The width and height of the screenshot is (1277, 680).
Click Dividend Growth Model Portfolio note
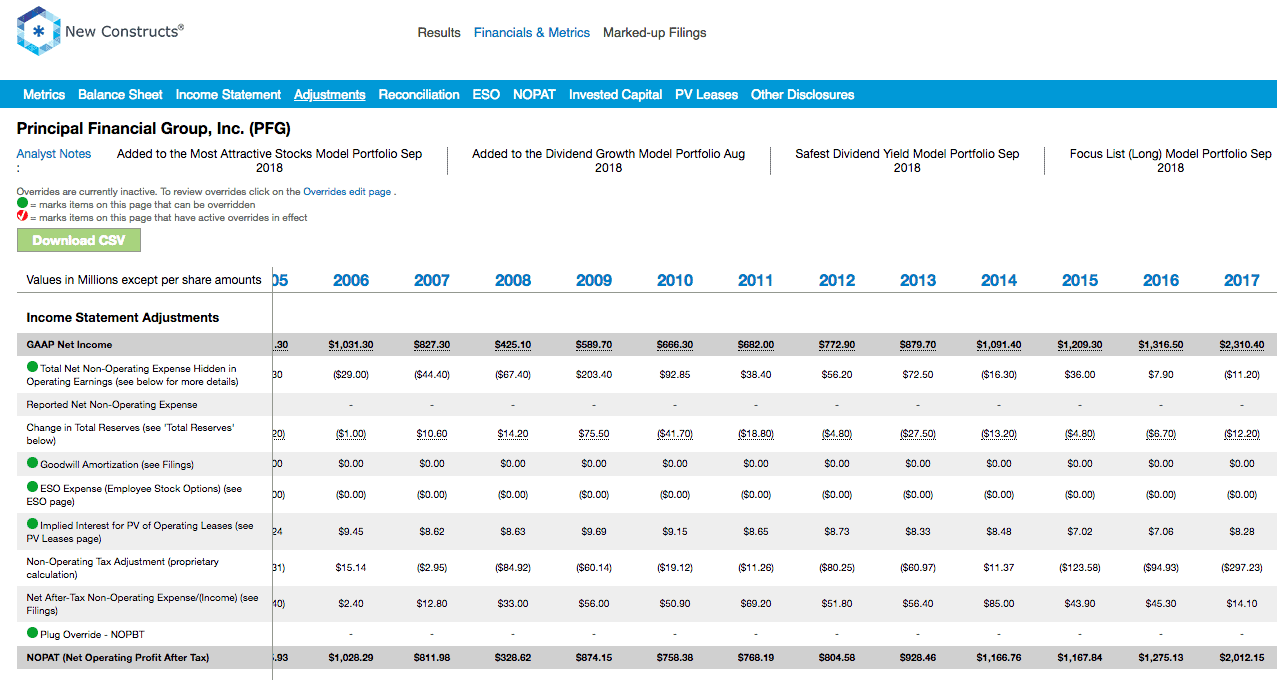608,161
